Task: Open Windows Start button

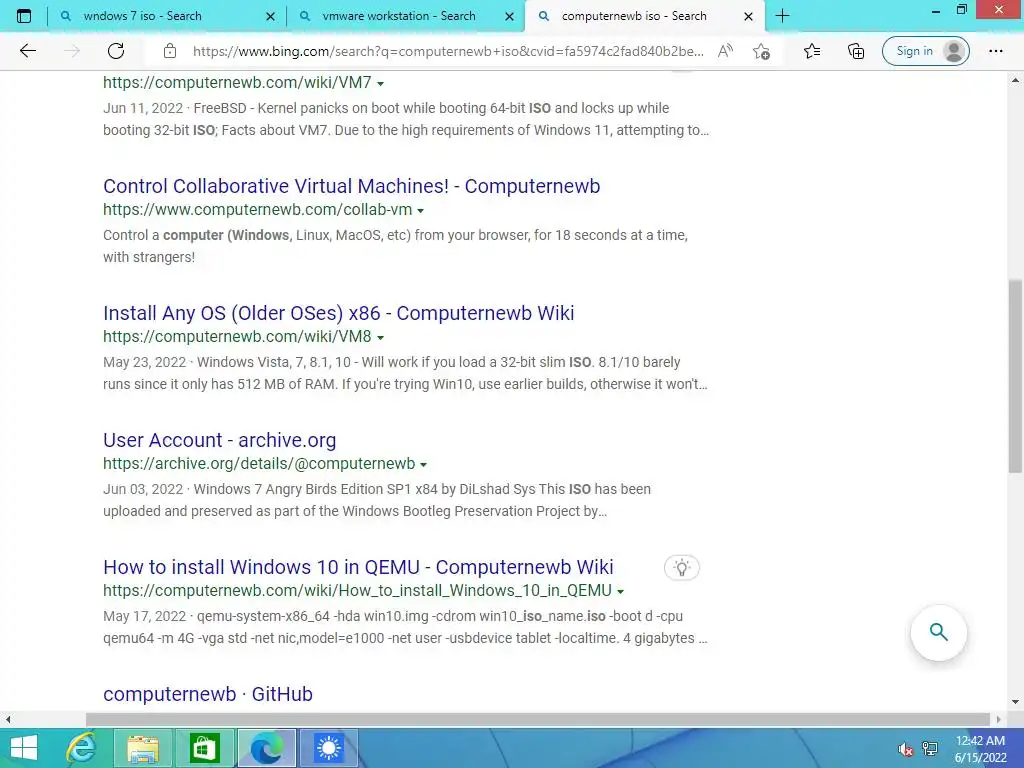Action: click(x=24, y=748)
